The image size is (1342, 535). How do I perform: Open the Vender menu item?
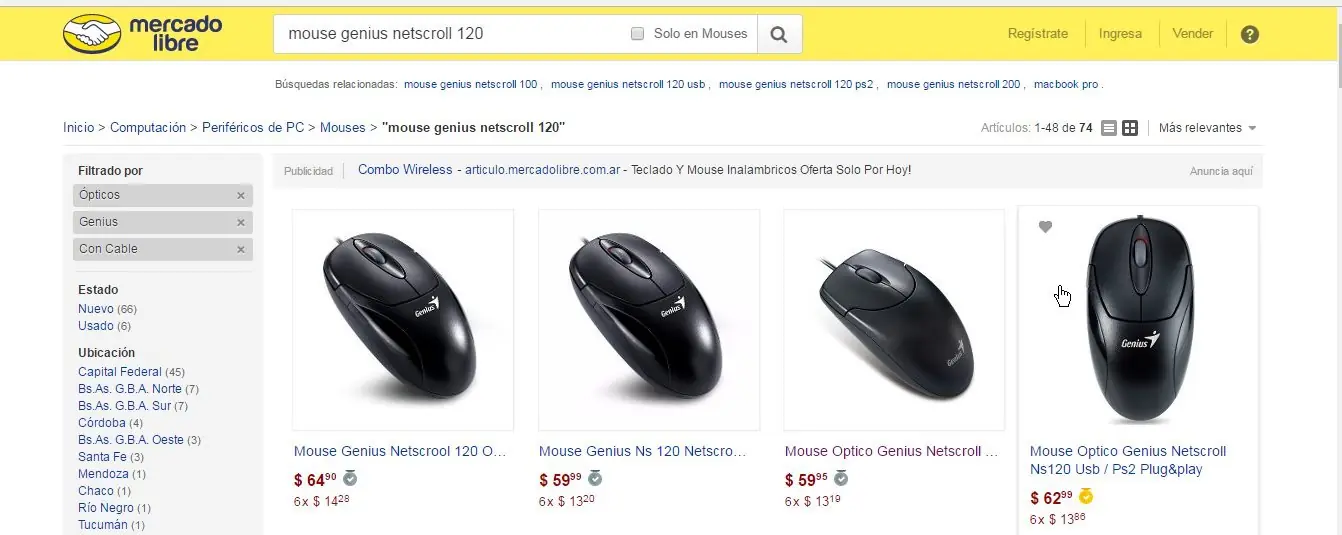point(1192,34)
